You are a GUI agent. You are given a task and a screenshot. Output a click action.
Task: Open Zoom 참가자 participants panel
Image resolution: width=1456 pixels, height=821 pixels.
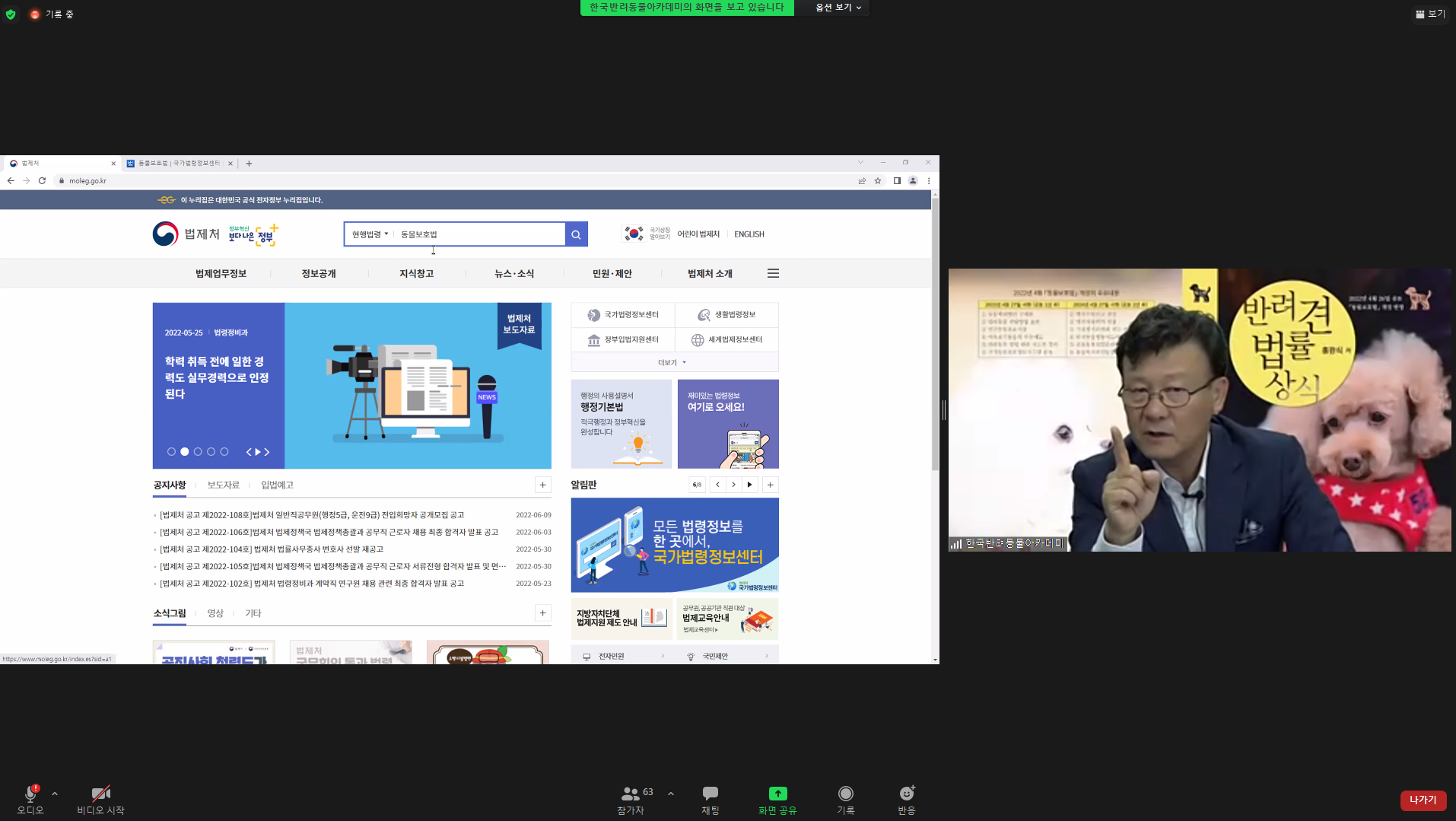point(631,800)
